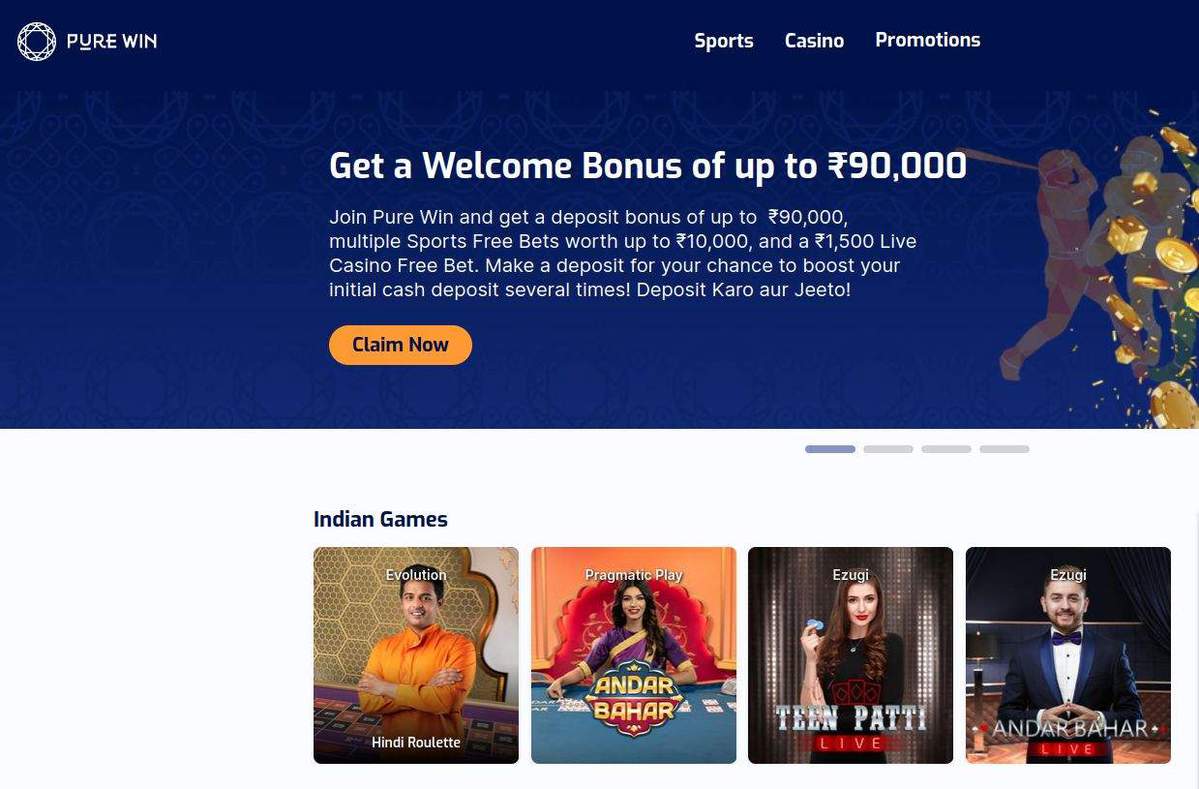
Task: Open the Casino menu item
Action: click(814, 41)
